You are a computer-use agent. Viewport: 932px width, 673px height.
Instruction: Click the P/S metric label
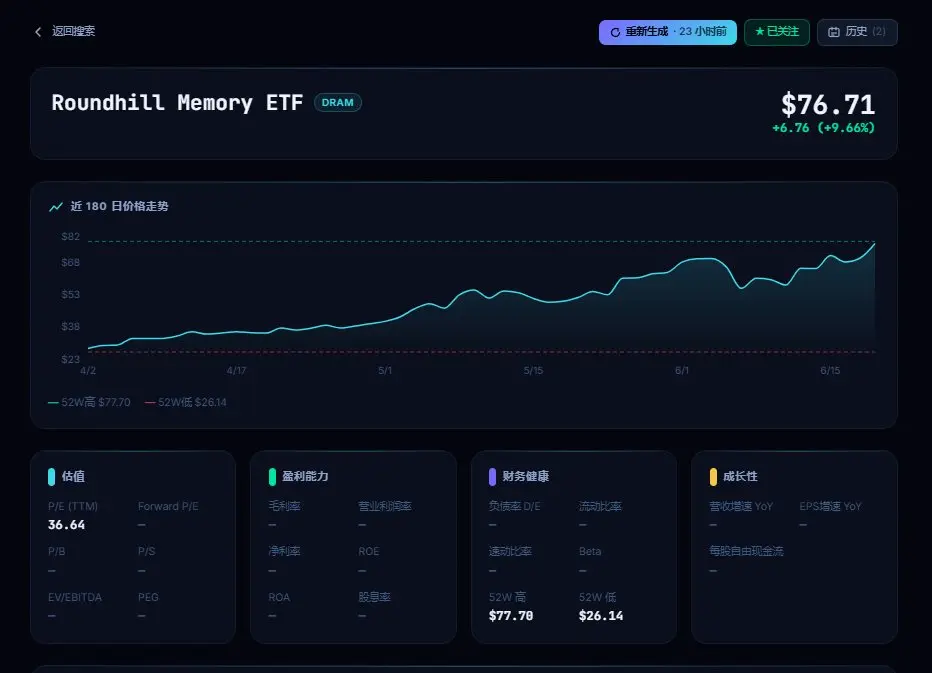click(x=146, y=552)
